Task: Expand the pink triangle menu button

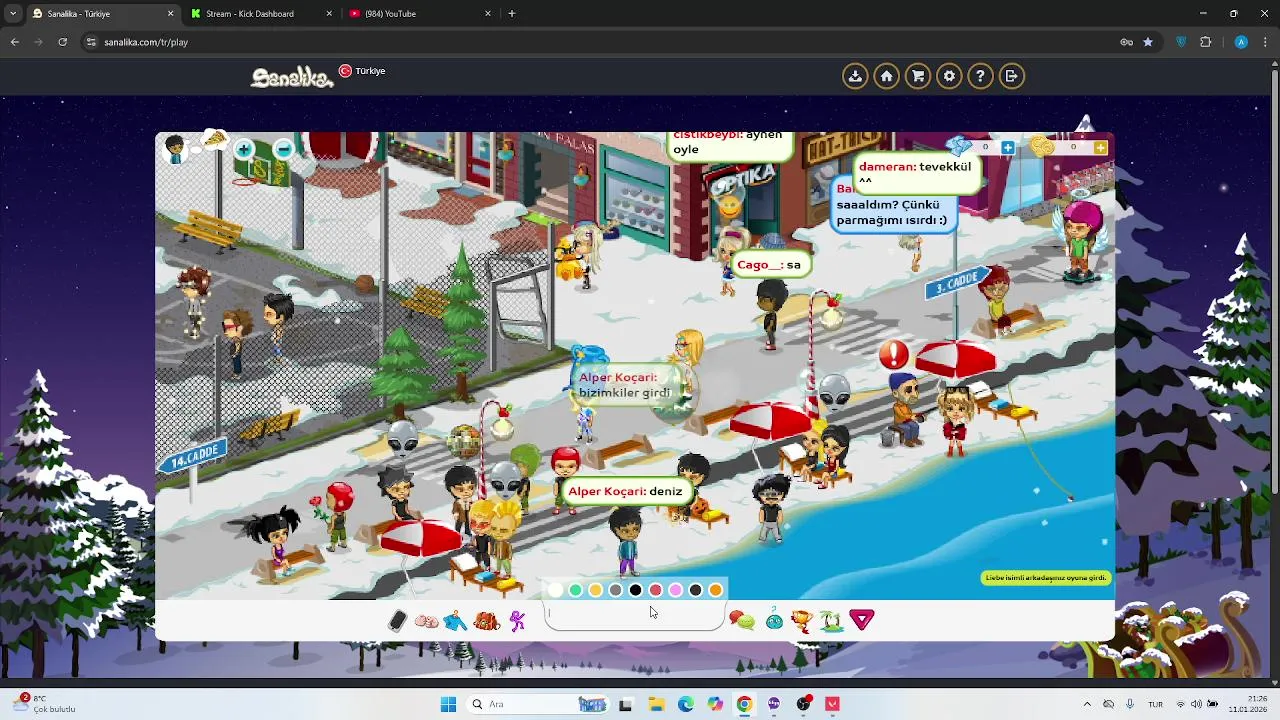Action: tap(862, 621)
